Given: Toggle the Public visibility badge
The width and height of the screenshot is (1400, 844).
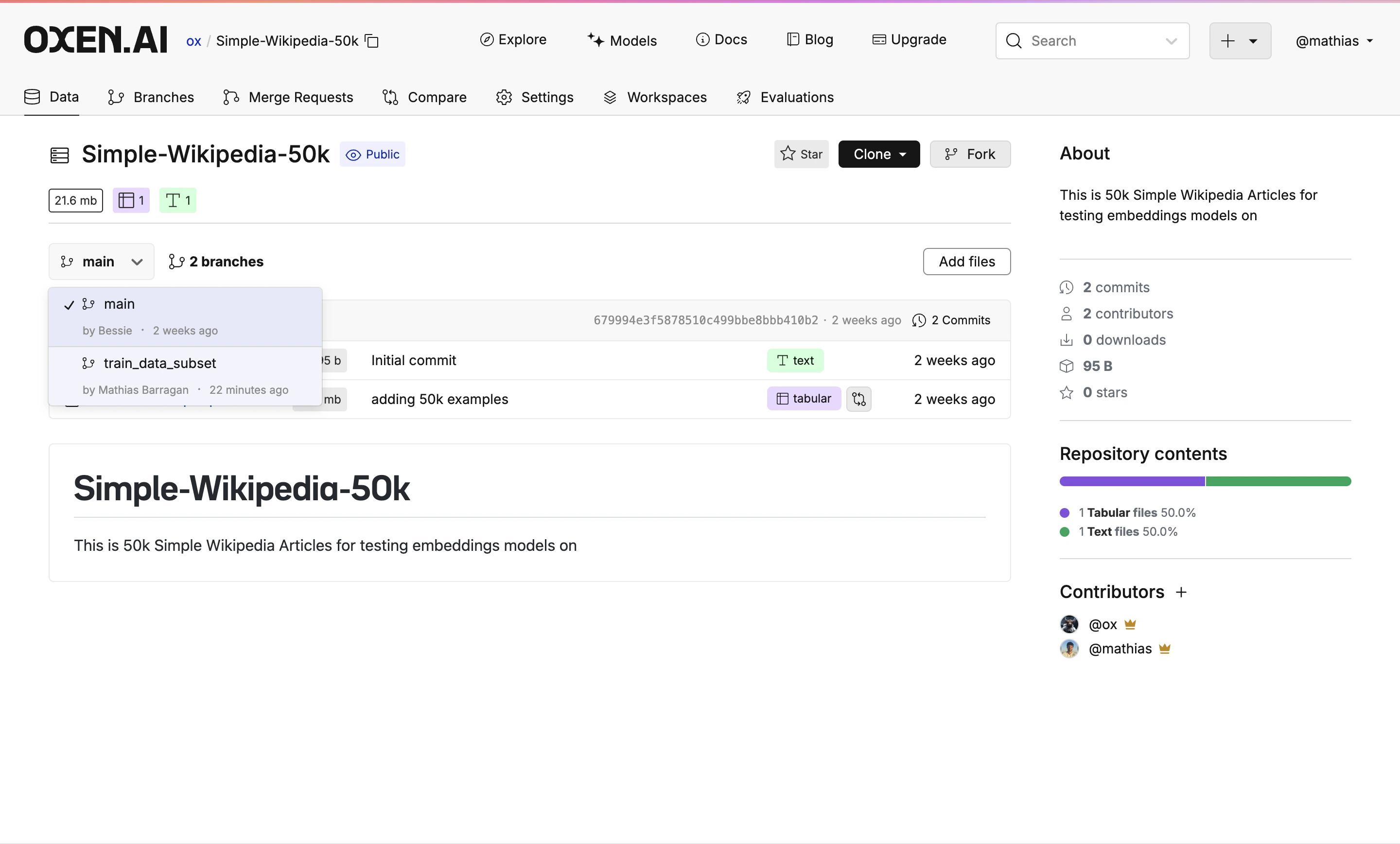Looking at the screenshot, I should [x=372, y=154].
